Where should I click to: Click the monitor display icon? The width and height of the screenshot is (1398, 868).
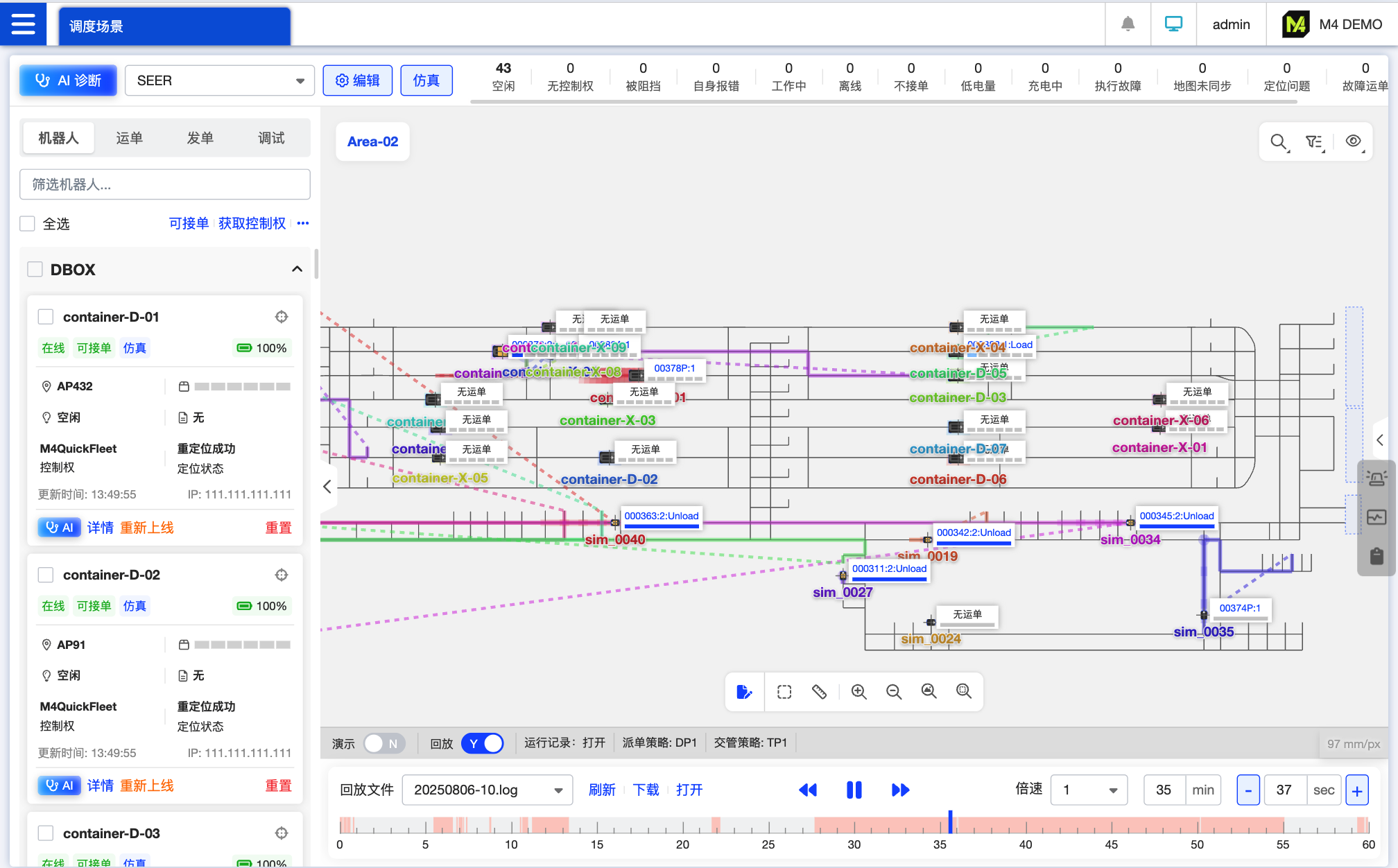[1173, 24]
